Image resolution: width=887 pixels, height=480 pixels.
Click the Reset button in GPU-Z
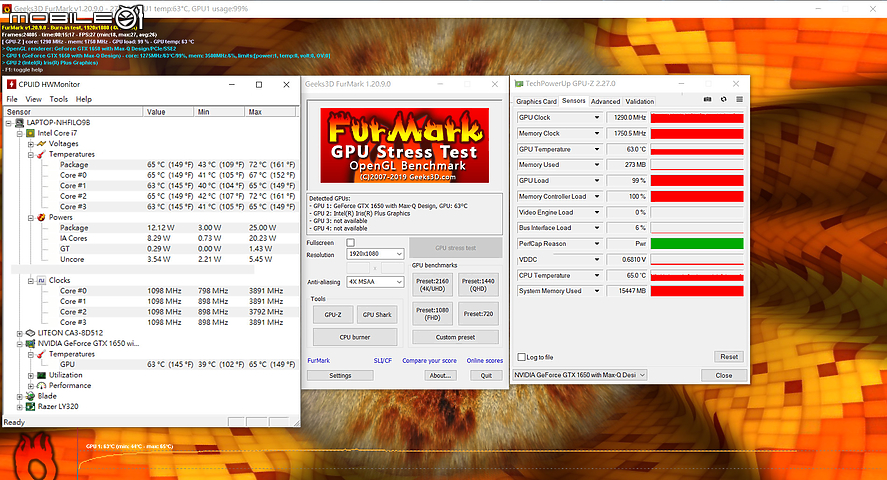(x=729, y=357)
